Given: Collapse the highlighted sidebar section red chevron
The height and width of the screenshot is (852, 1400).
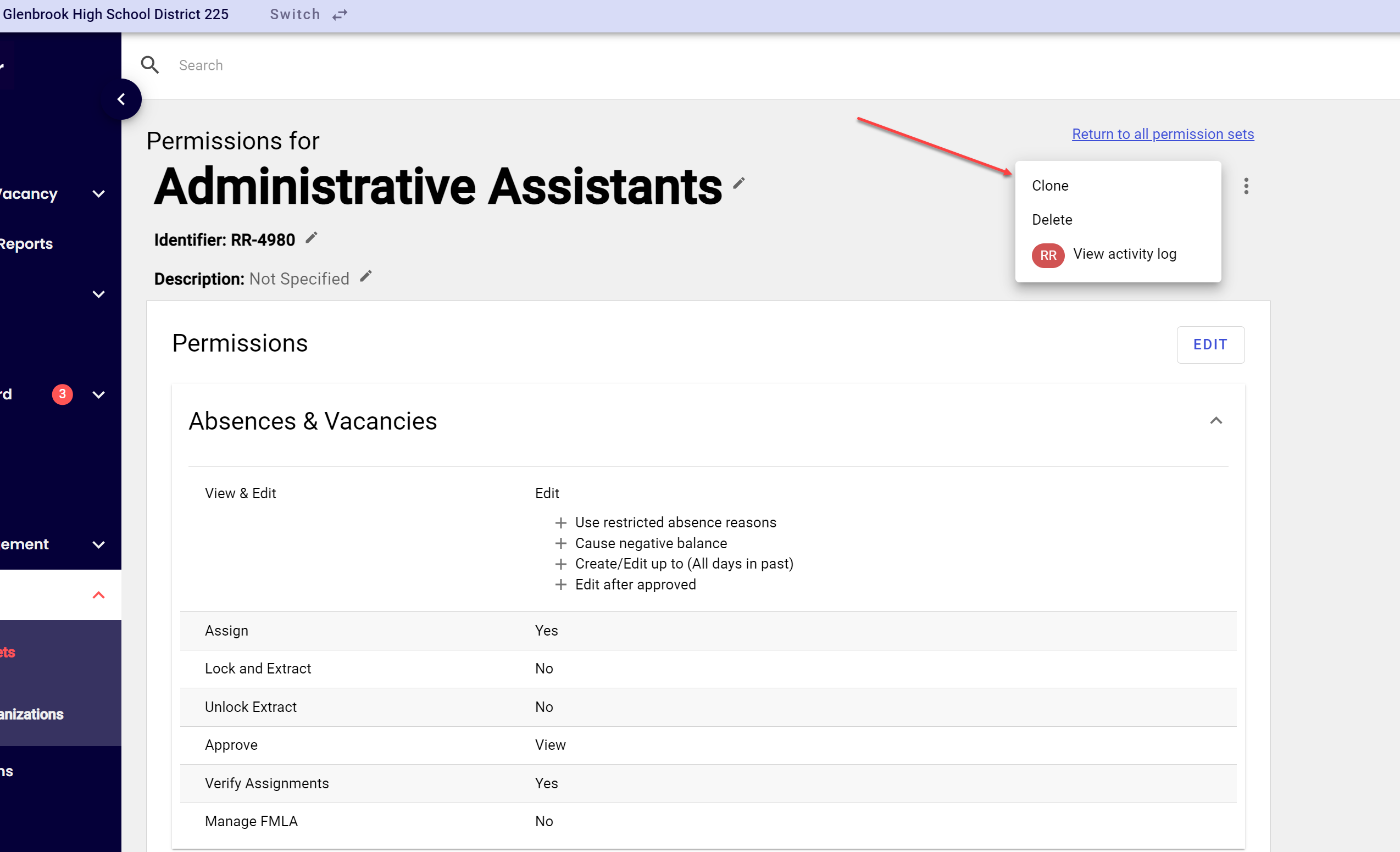Looking at the screenshot, I should [98, 595].
